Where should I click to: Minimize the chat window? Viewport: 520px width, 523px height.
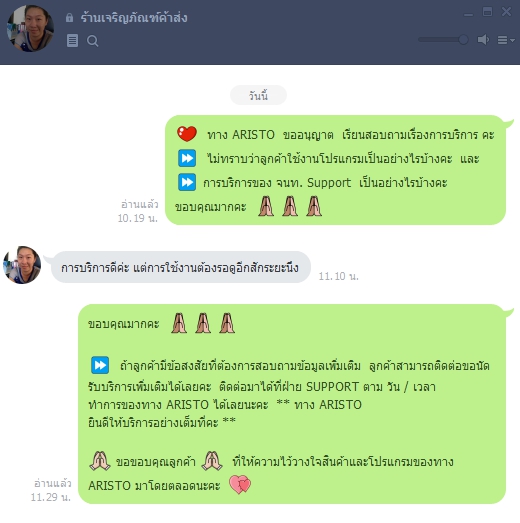click(x=468, y=13)
